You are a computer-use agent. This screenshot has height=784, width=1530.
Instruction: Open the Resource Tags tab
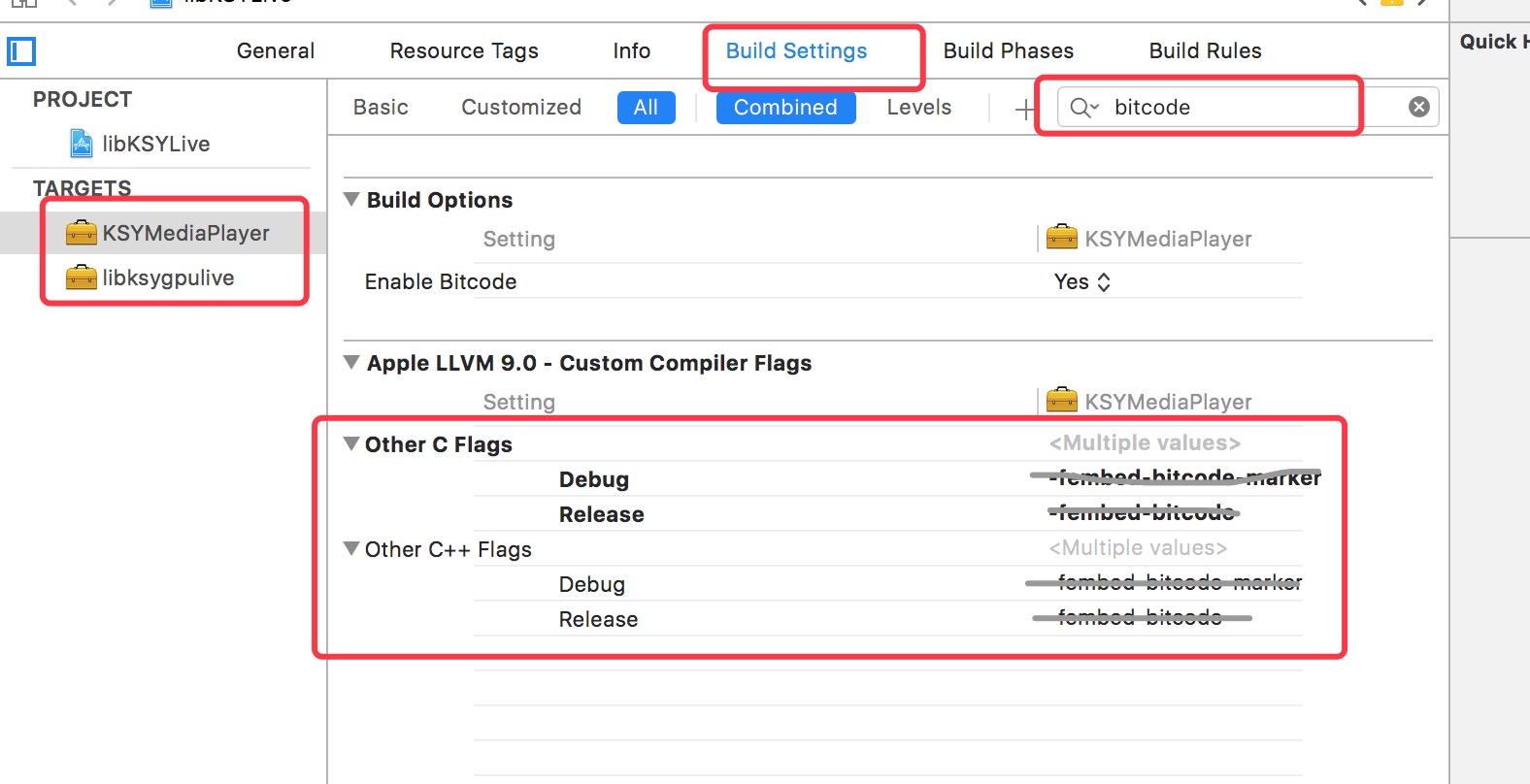tap(464, 50)
